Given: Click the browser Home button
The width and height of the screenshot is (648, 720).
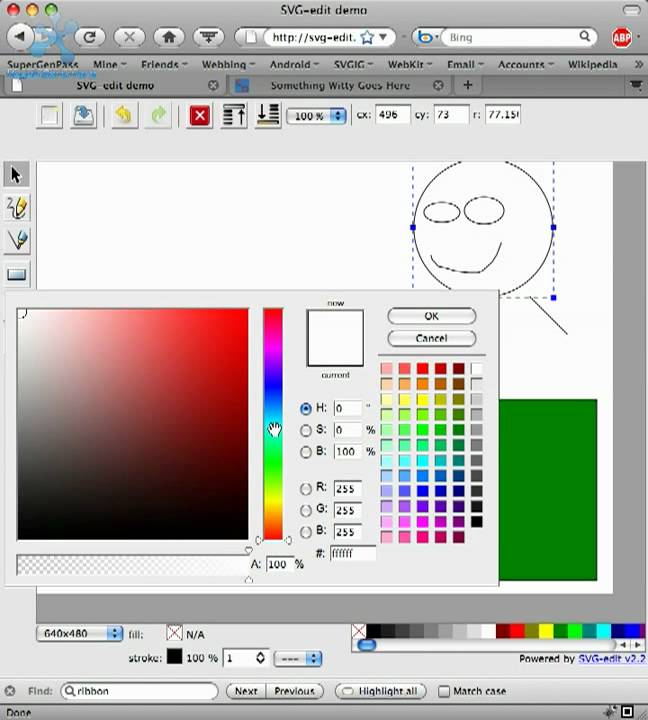Looking at the screenshot, I should pyautogui.click(x=169, y=37).
